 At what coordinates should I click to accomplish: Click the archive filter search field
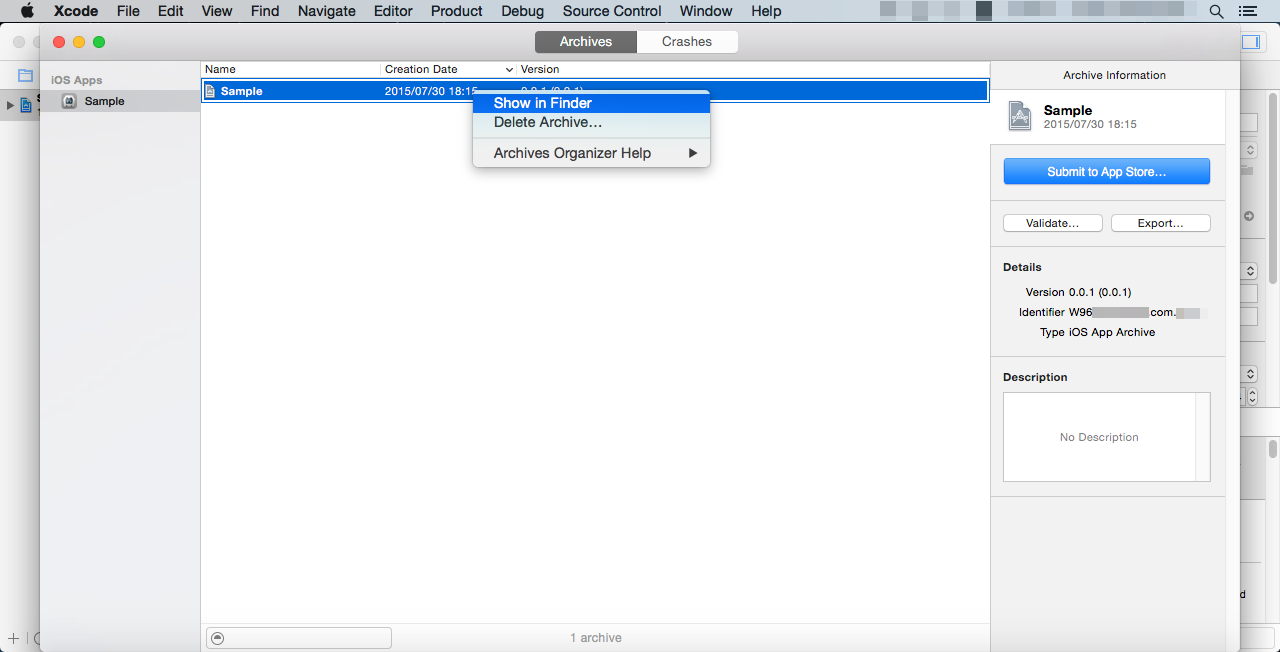(299, 638)
